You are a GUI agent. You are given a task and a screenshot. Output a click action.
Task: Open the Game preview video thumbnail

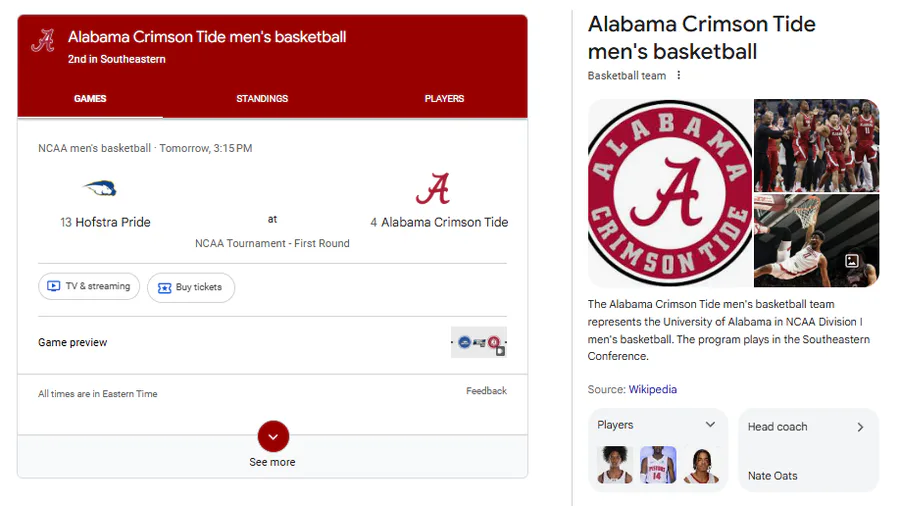pyautogui.click(x=479, y=342)
